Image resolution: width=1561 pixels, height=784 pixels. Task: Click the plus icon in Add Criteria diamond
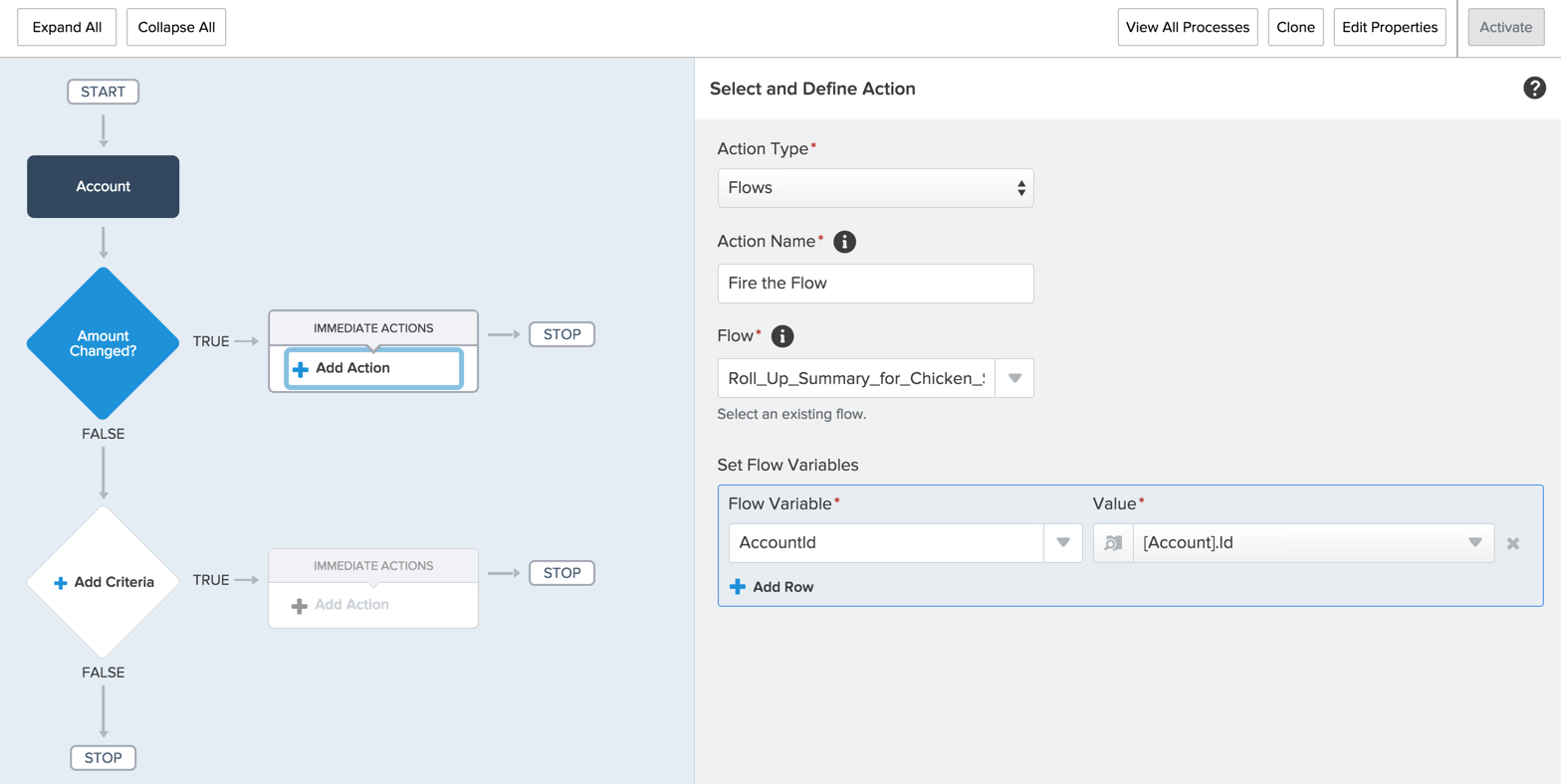point(61,583)
